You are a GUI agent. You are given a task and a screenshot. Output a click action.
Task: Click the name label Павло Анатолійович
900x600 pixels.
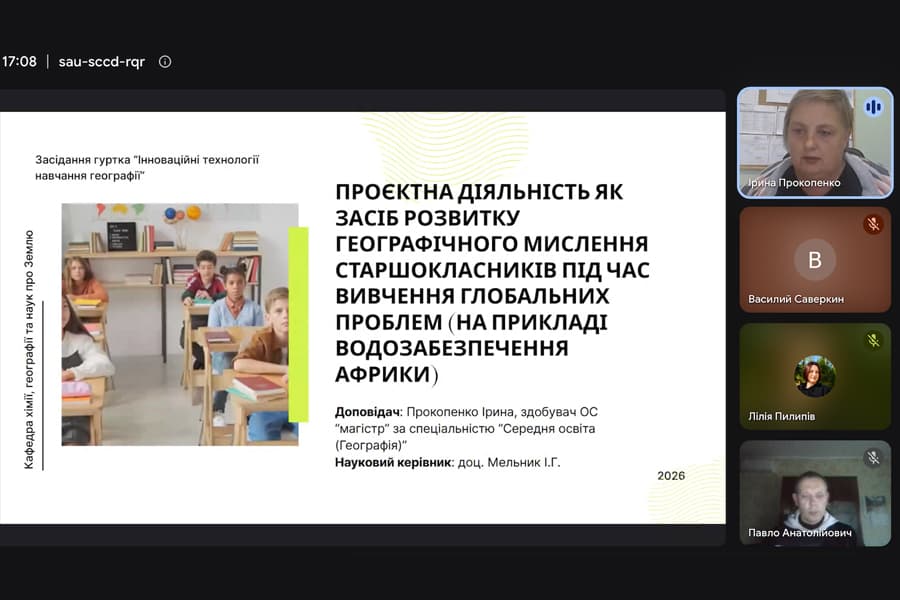800,533
